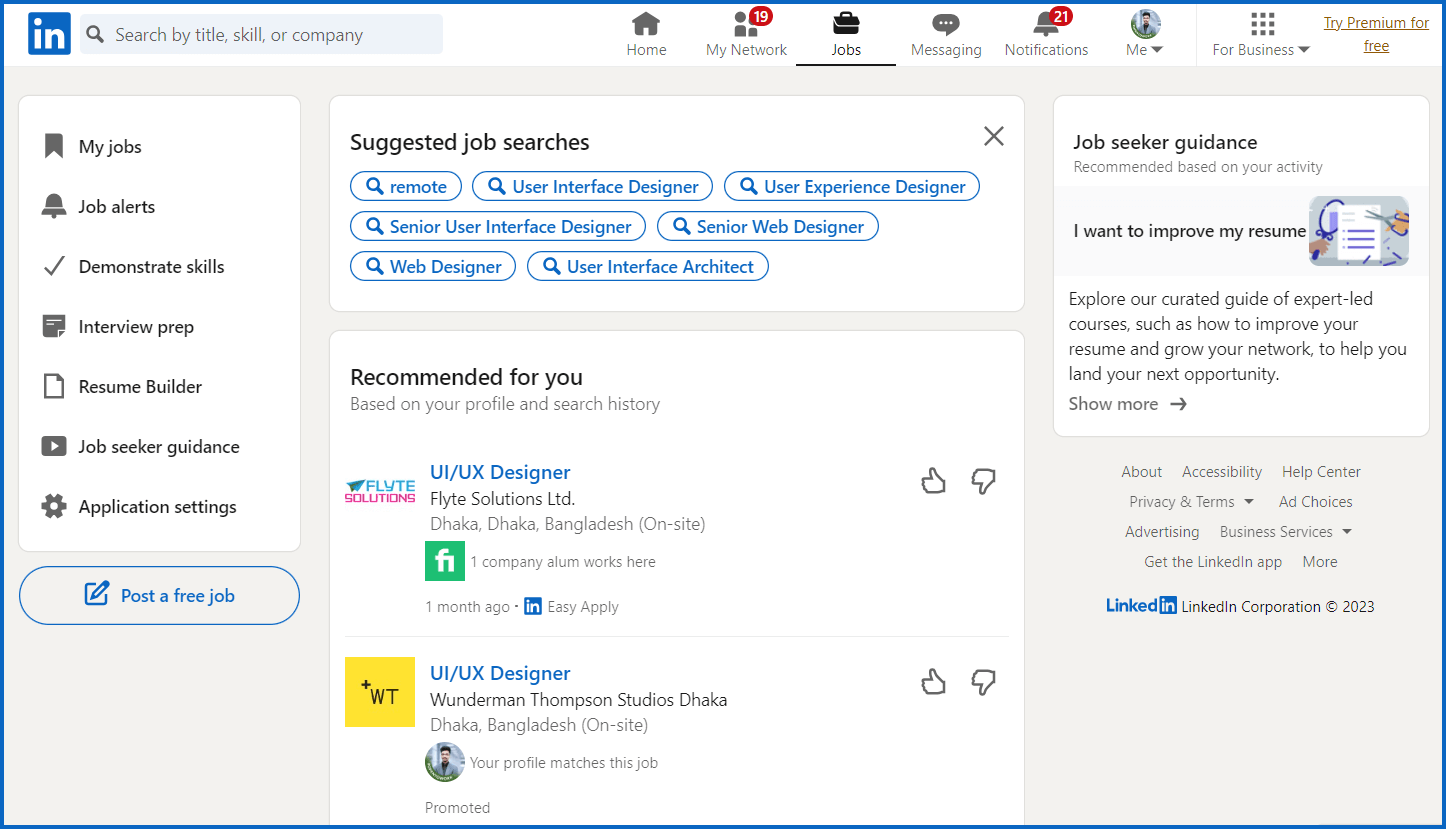Select User Interface Architect suggestion chip
Screen dimensions: 1446x829
[648, 267]
